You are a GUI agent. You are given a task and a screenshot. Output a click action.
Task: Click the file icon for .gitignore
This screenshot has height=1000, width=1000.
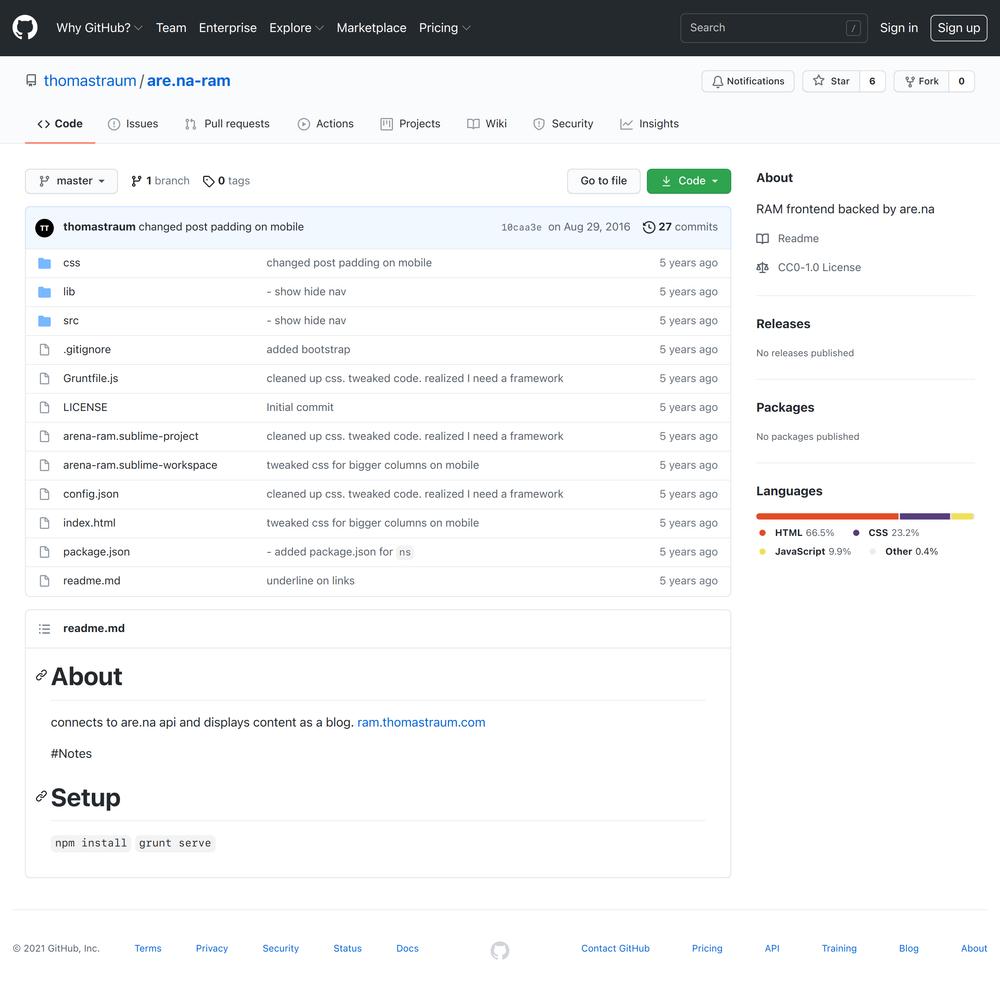pos(44,349)
